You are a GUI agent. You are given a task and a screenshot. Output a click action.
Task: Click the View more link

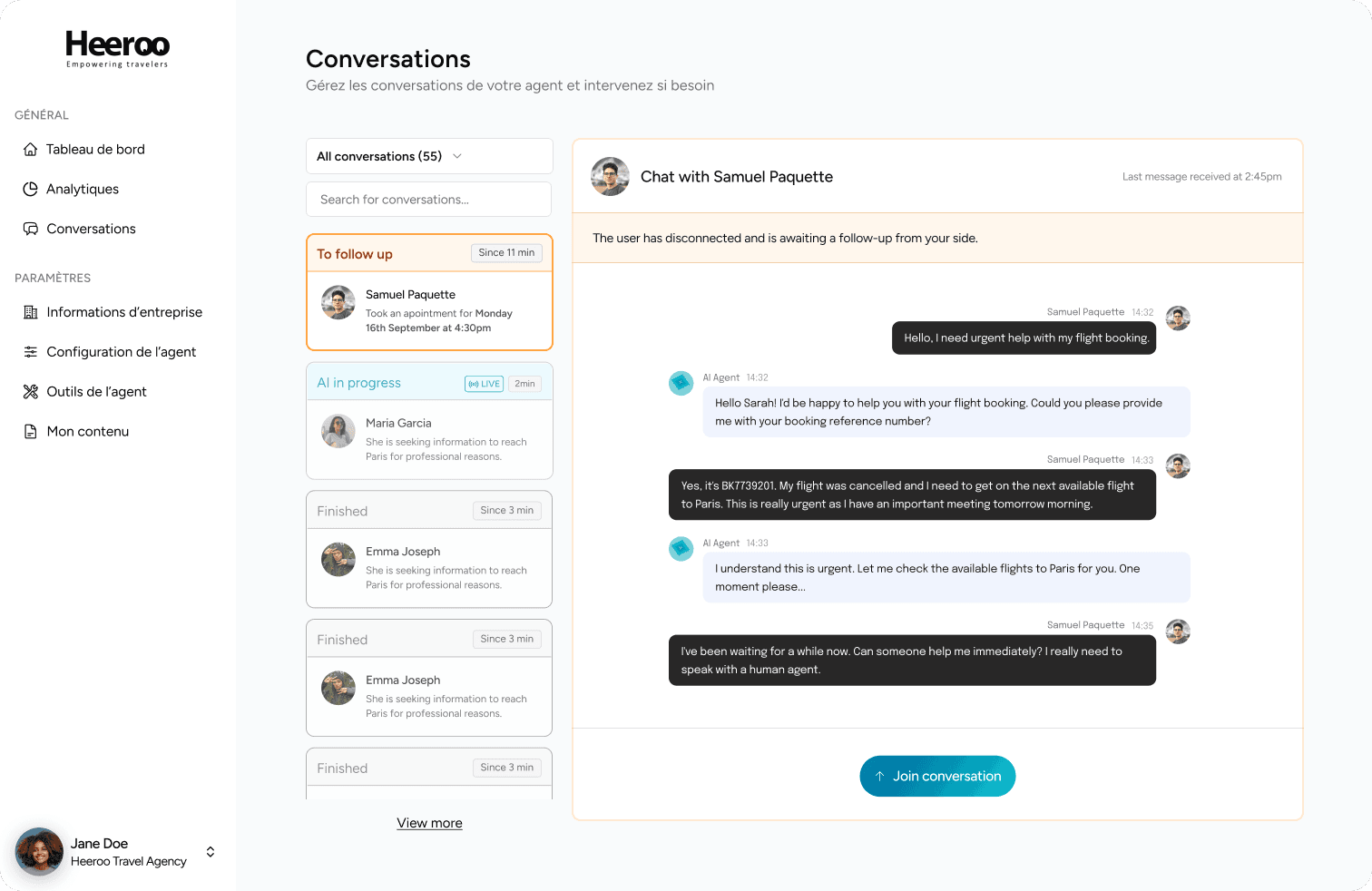pyautogui.click(x=429, y=823)
